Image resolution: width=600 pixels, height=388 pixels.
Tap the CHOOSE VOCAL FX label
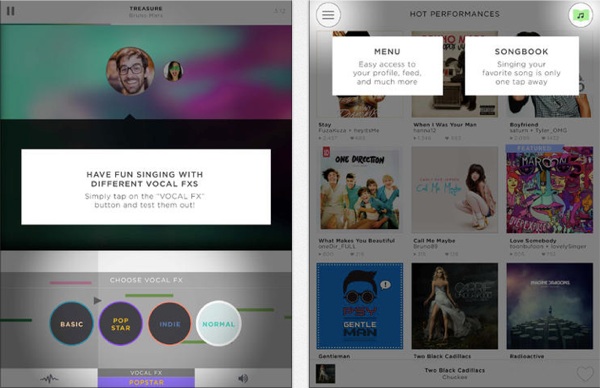pyautogui.click(x=146, y=280)
